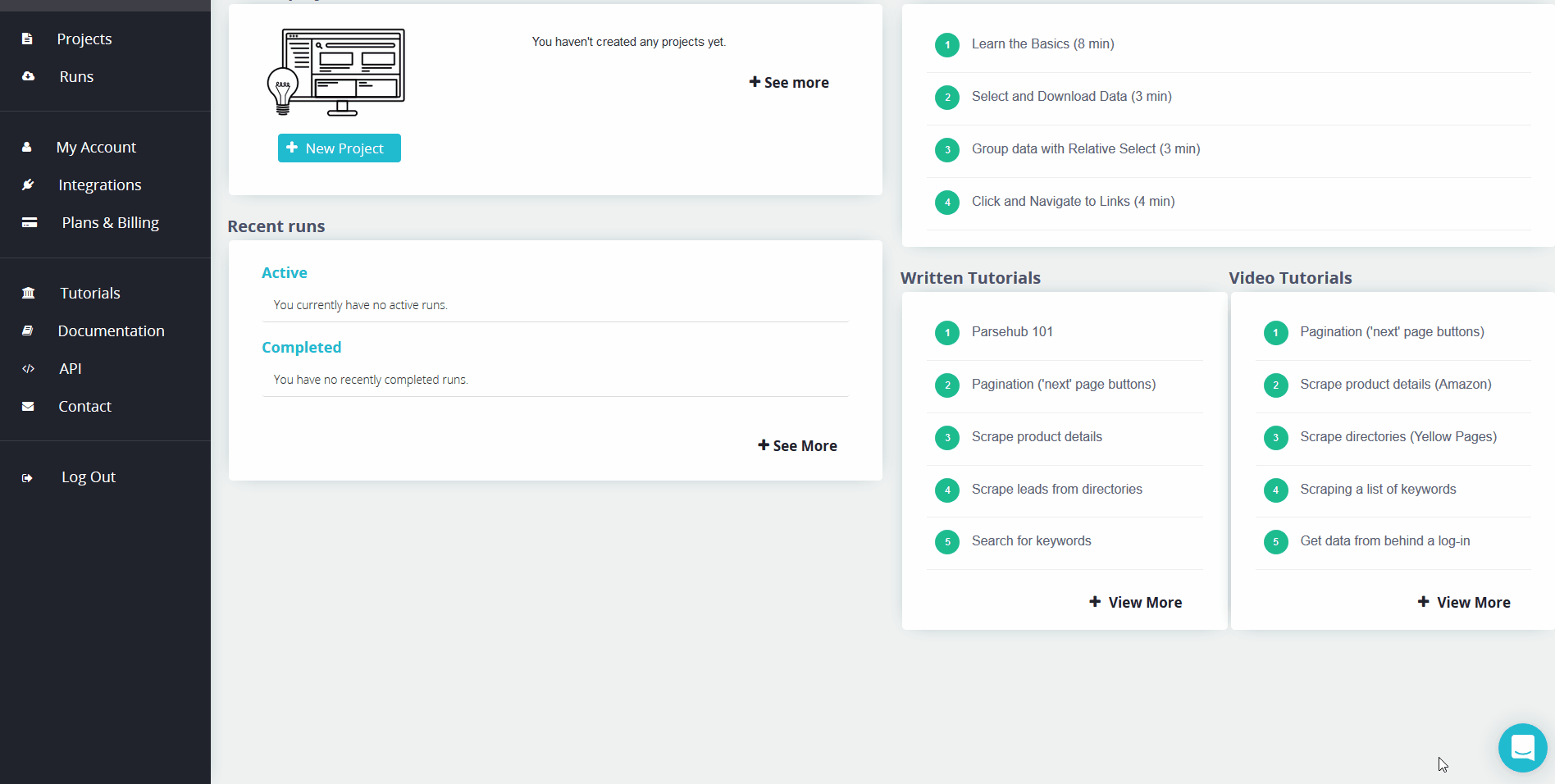Open API in the sidebar
This screenshot has width=1555, height=784.
[71, 368]
